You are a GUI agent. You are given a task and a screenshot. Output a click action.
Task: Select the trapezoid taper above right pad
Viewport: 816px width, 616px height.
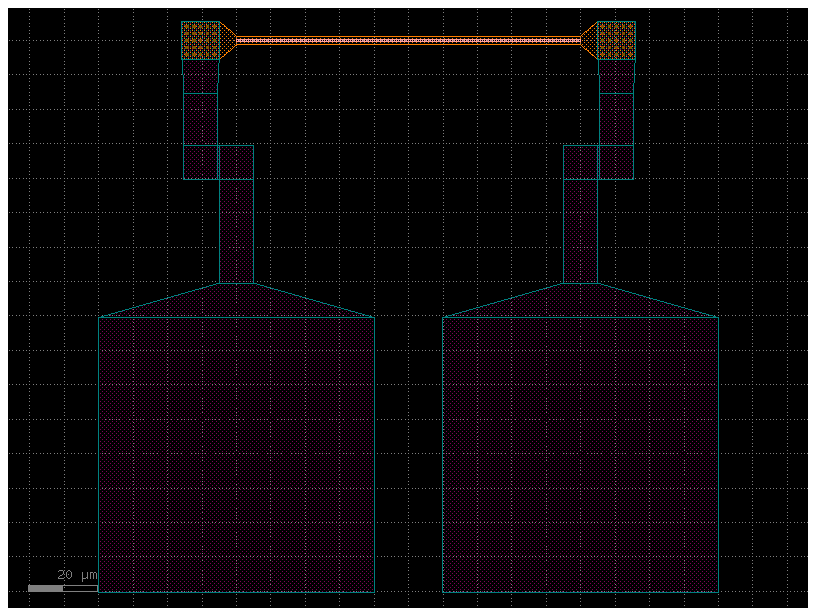point(580,301)
